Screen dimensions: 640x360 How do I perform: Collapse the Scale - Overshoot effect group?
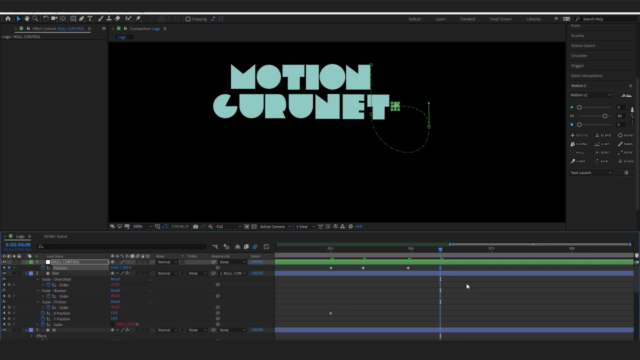coord(38,280)
